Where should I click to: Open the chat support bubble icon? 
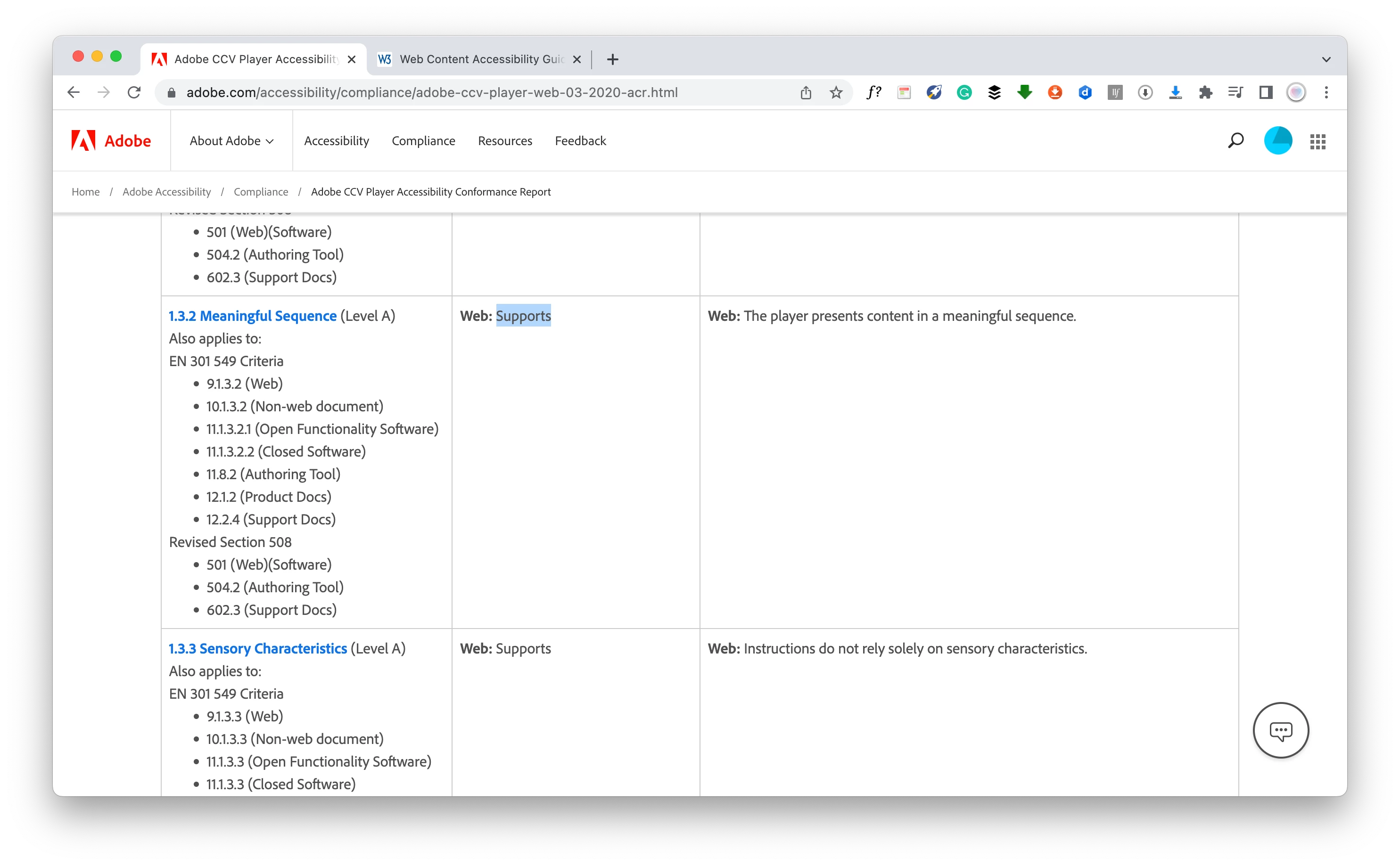(1280, 730)
